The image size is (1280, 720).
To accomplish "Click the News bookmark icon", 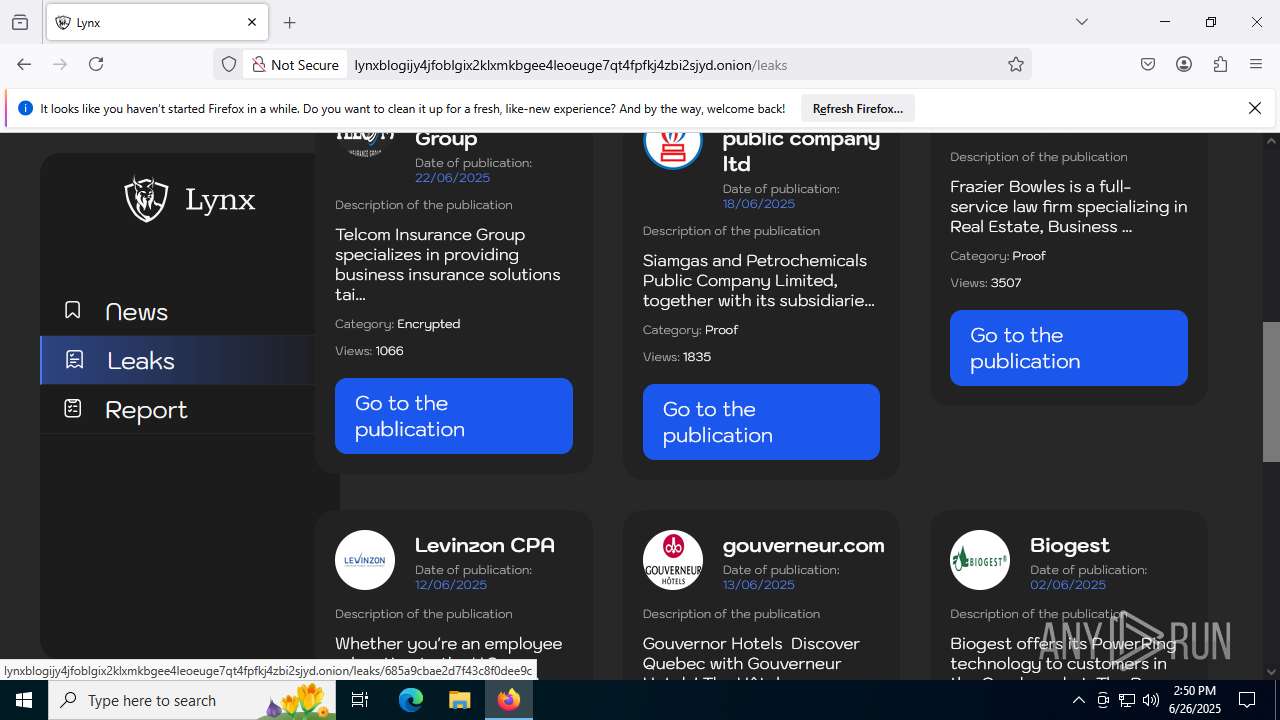I will tap(73, 310).
